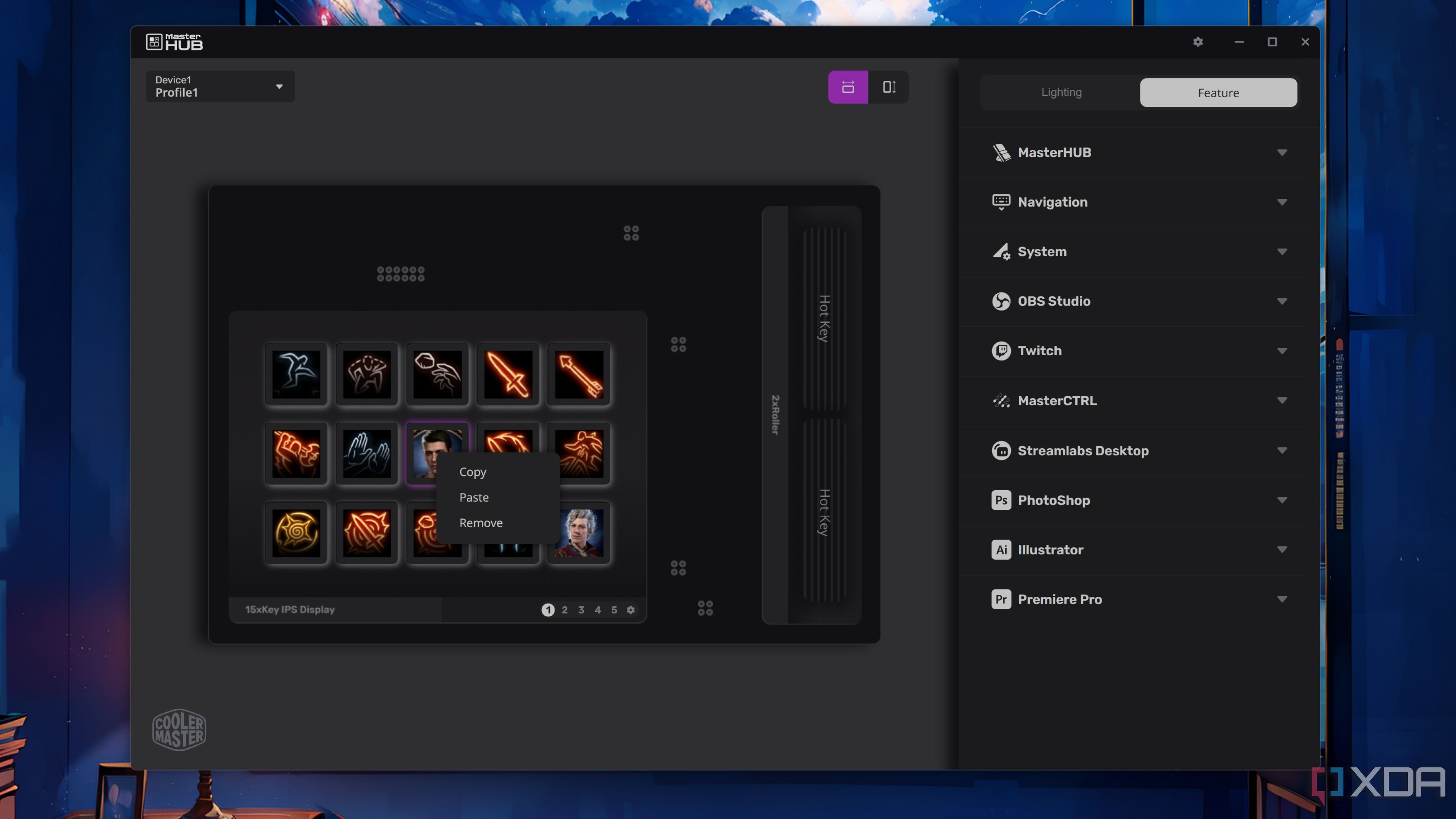Viewport: 1456px width, 819px height.
Task: Select Remove from the context menu
Action: tap(481, 523)
